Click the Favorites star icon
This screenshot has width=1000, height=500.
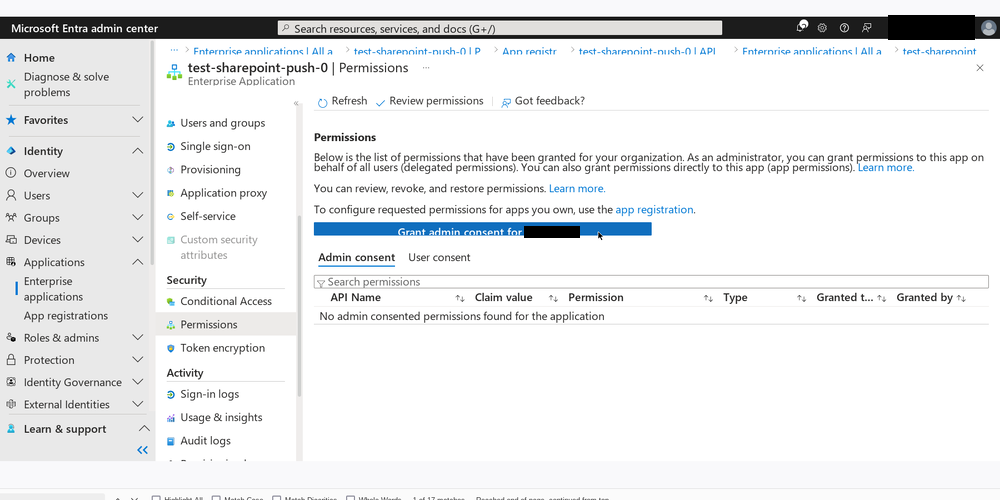(11, 120)
